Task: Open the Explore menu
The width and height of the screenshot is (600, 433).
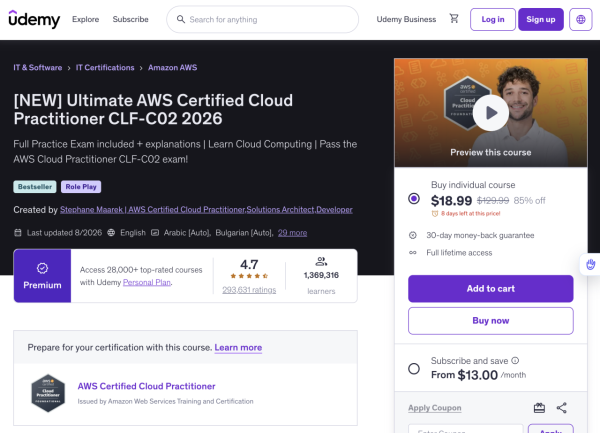Action: (85, 19)
